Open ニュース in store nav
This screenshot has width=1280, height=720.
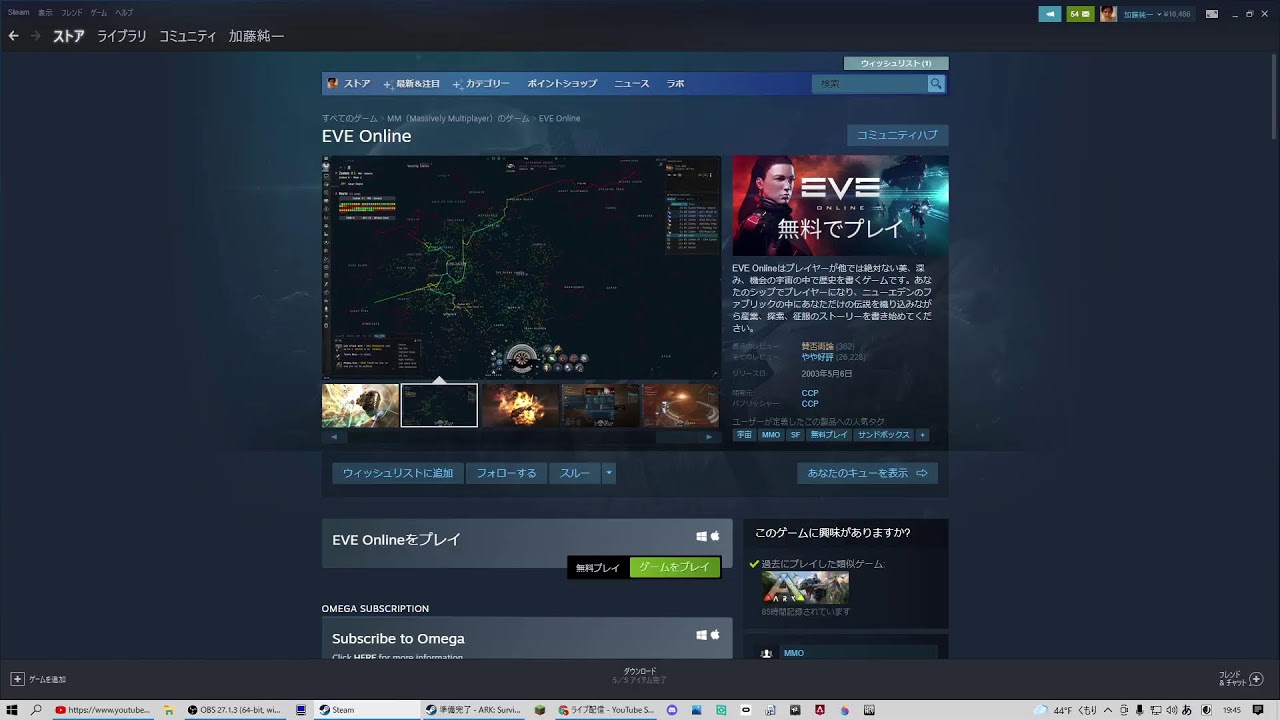click(632, 84)
